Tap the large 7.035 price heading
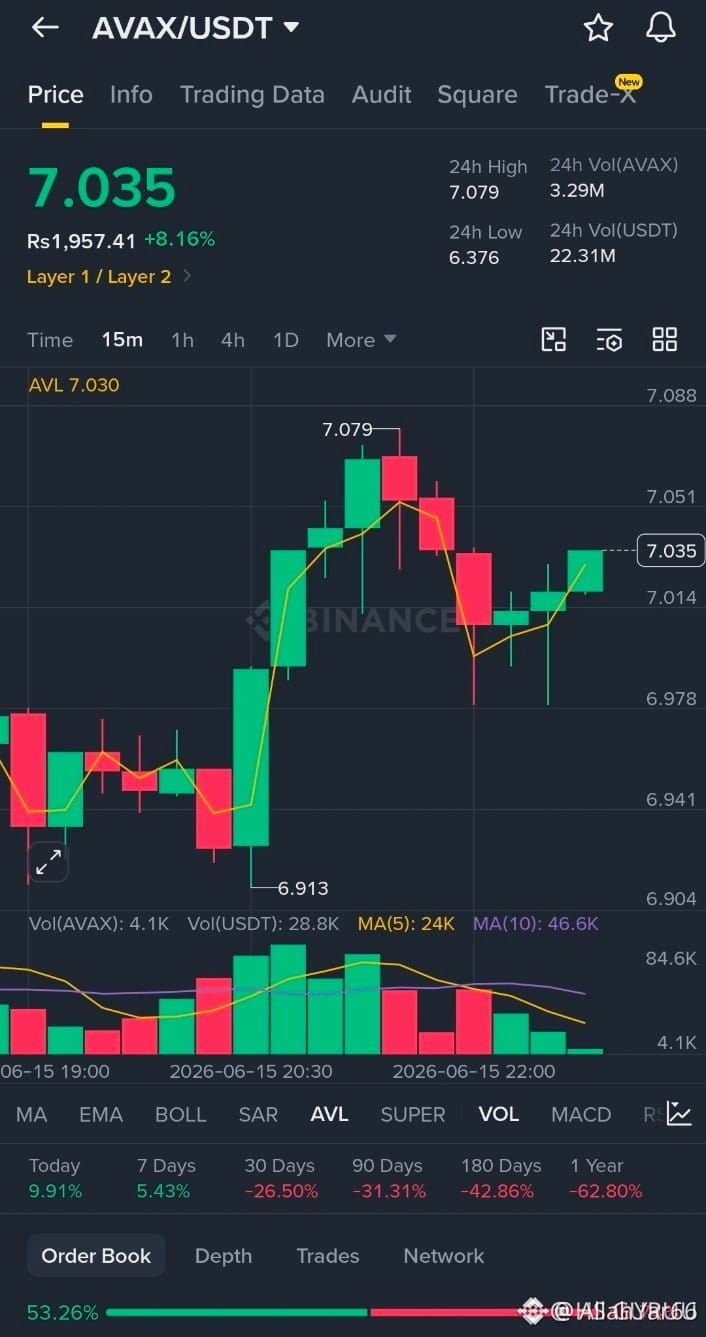 (x=101, y=188)
